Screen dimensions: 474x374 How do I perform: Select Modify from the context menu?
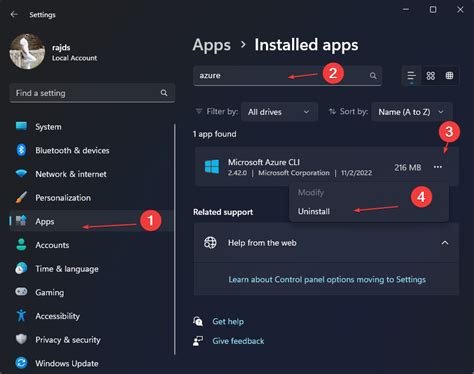[311, 193]
